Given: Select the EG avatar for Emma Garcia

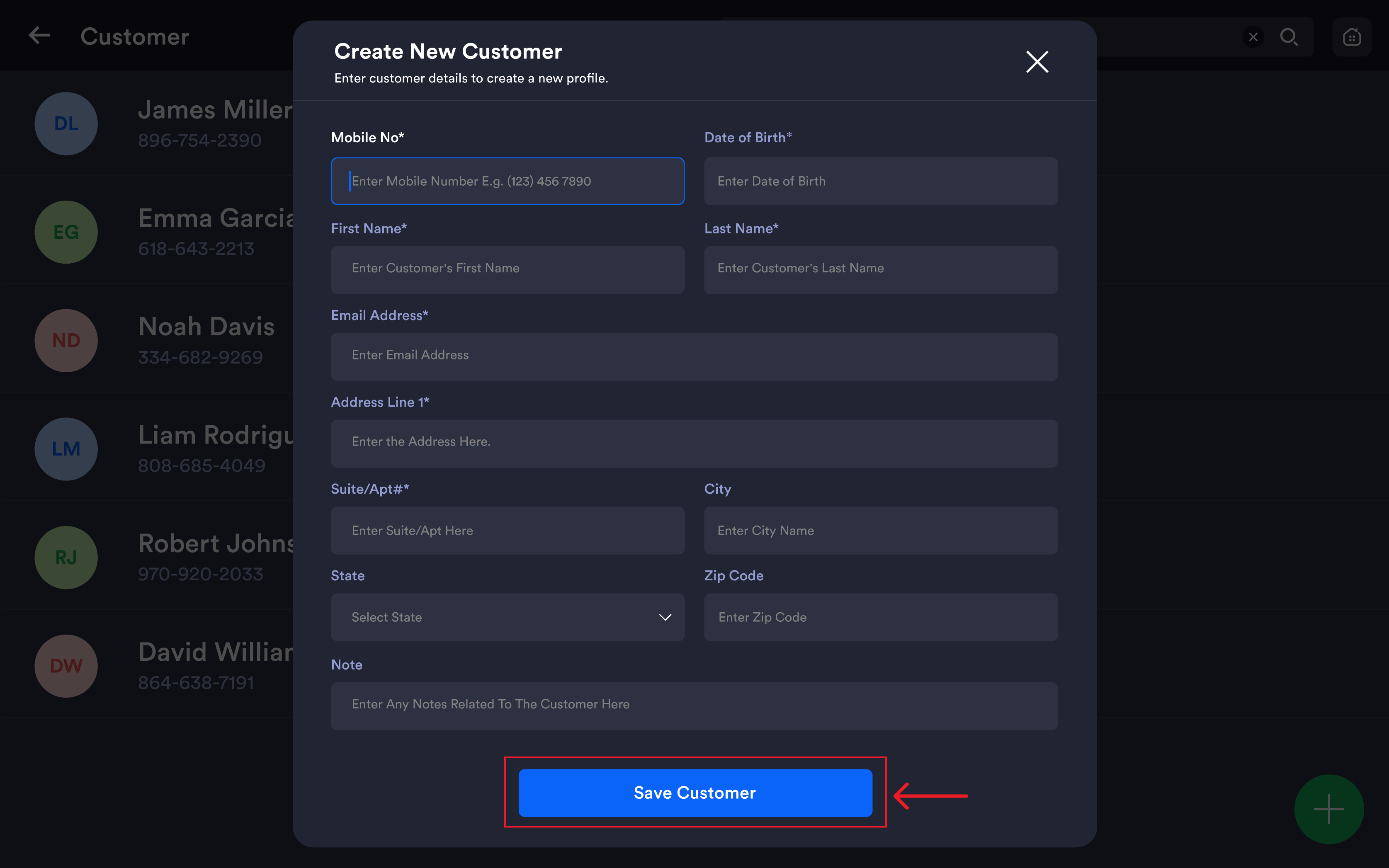Looking at the screenshot, I should click(x=66, y=232).
